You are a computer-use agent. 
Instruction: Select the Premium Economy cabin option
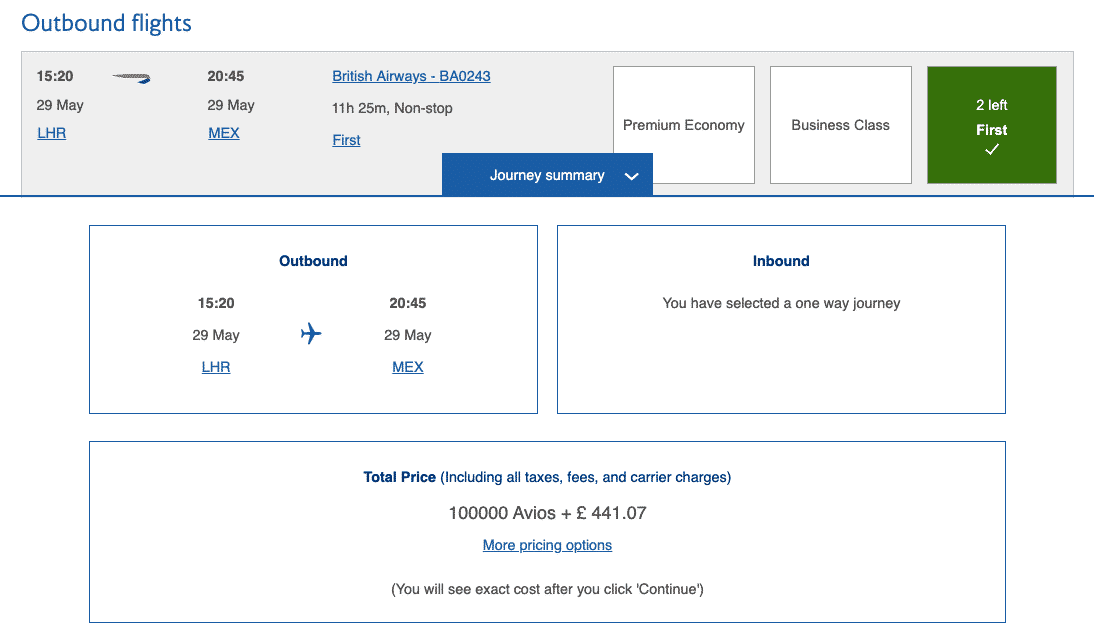(684, 125)
